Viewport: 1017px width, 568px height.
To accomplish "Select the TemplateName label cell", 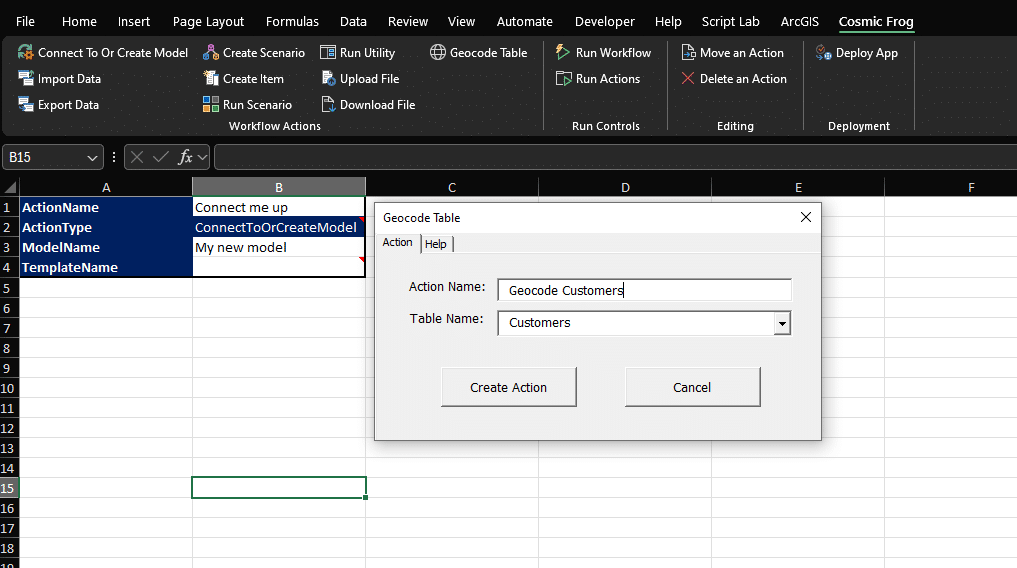I will [x=106, y=268].
